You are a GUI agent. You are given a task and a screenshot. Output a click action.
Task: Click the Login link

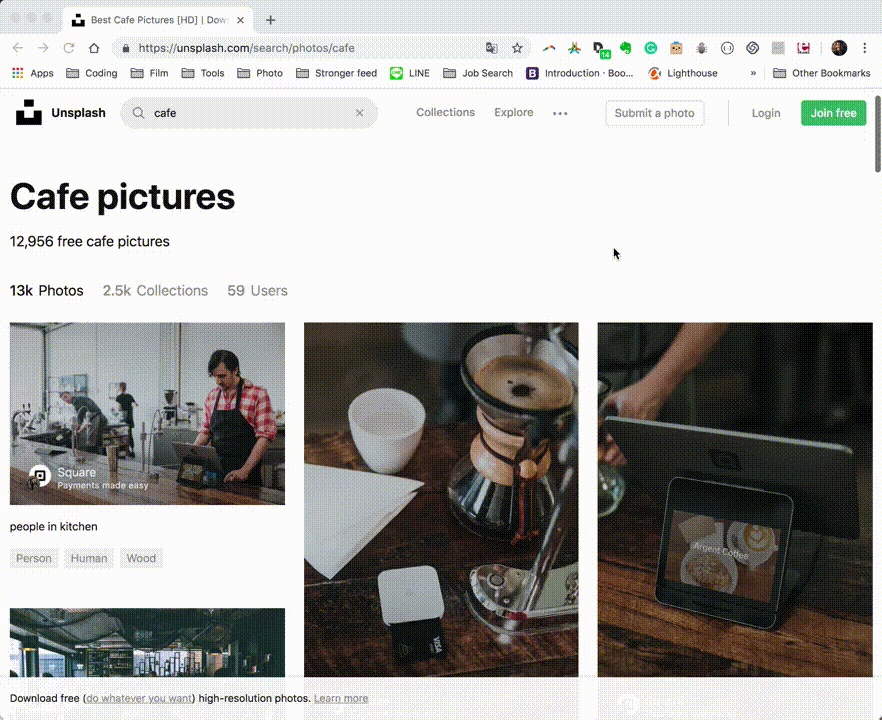click(x=766, y=113)
